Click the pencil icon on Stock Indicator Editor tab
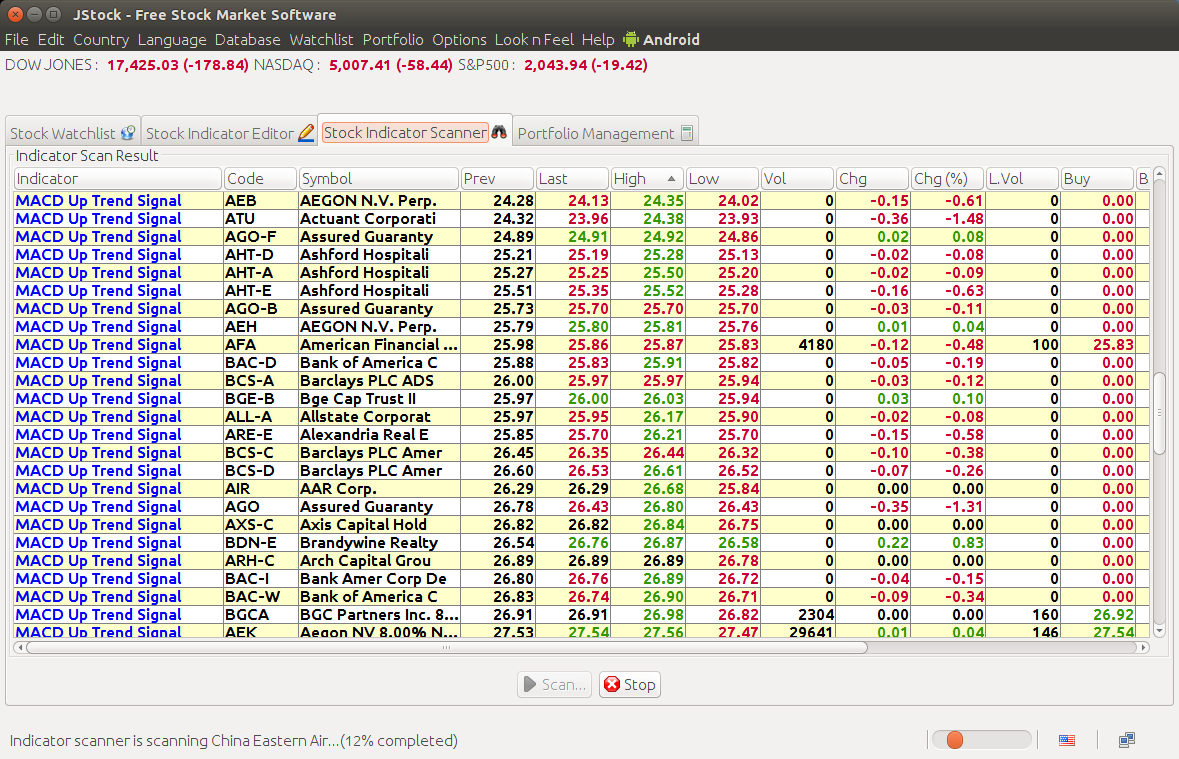 click(x=306, y=133)
